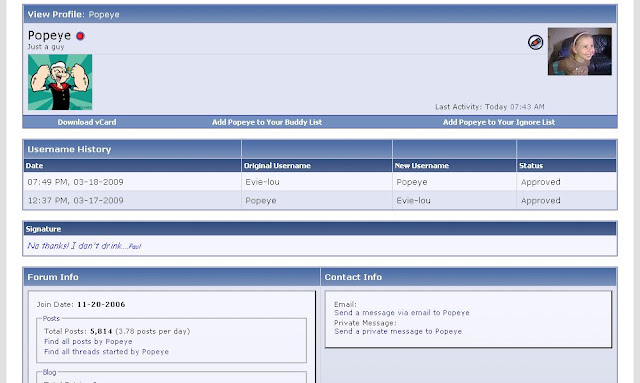Screen dimensions: 640x383
Task: Click the signature text "No thanks! I don't drink"
Action: (x=75, y=246)
